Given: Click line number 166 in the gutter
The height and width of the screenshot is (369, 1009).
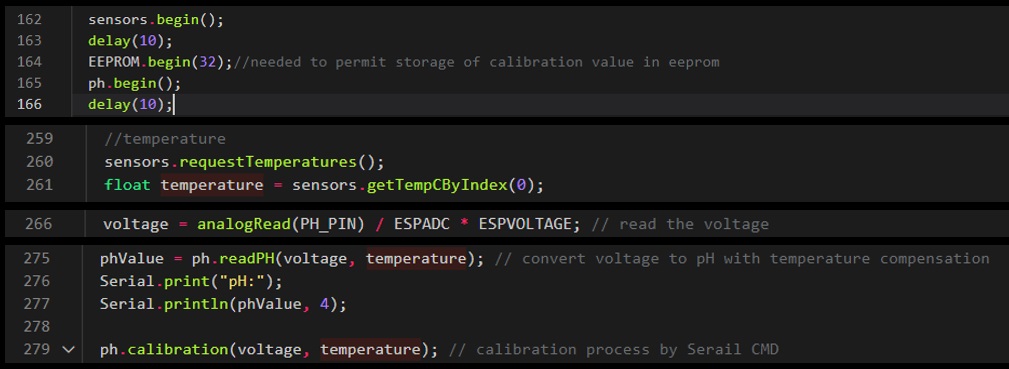Looking at the screenshot, I should click(x=29, y=104).
